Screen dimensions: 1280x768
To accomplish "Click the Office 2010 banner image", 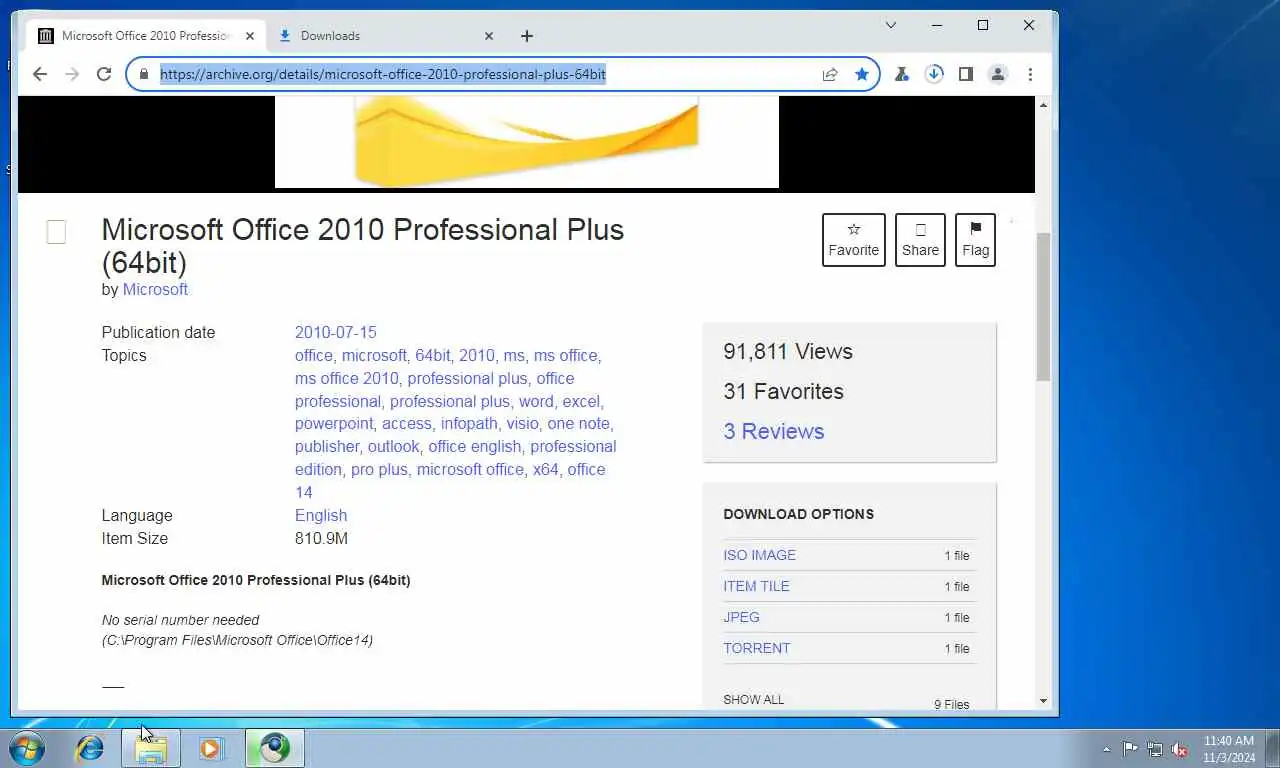I will pyautogui.click(x=527, y=141).
